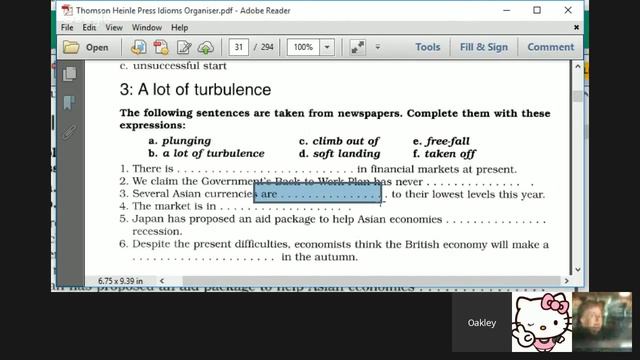Click sentence 4 'The market is in'

(x=174, y=206)
